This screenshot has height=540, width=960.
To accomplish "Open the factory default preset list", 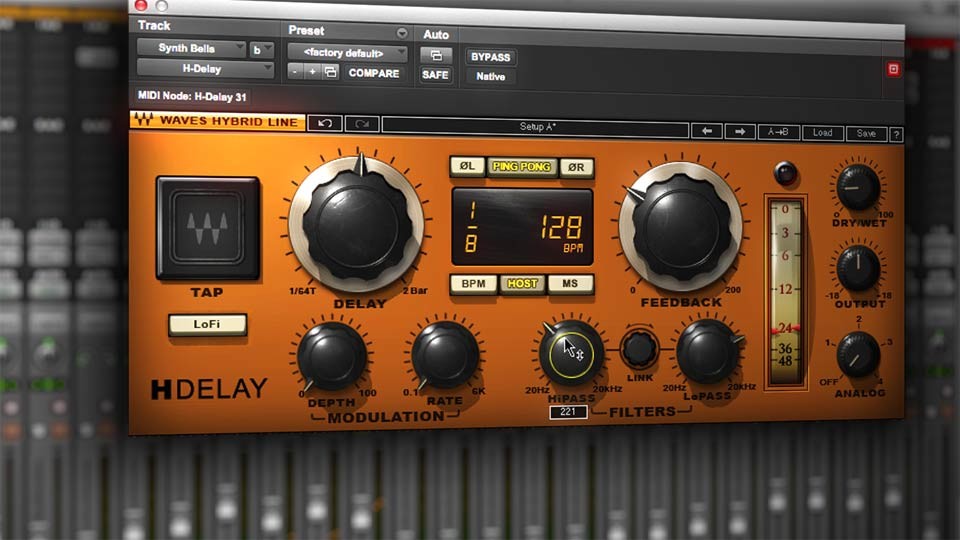I will click(x=348, y=53).
